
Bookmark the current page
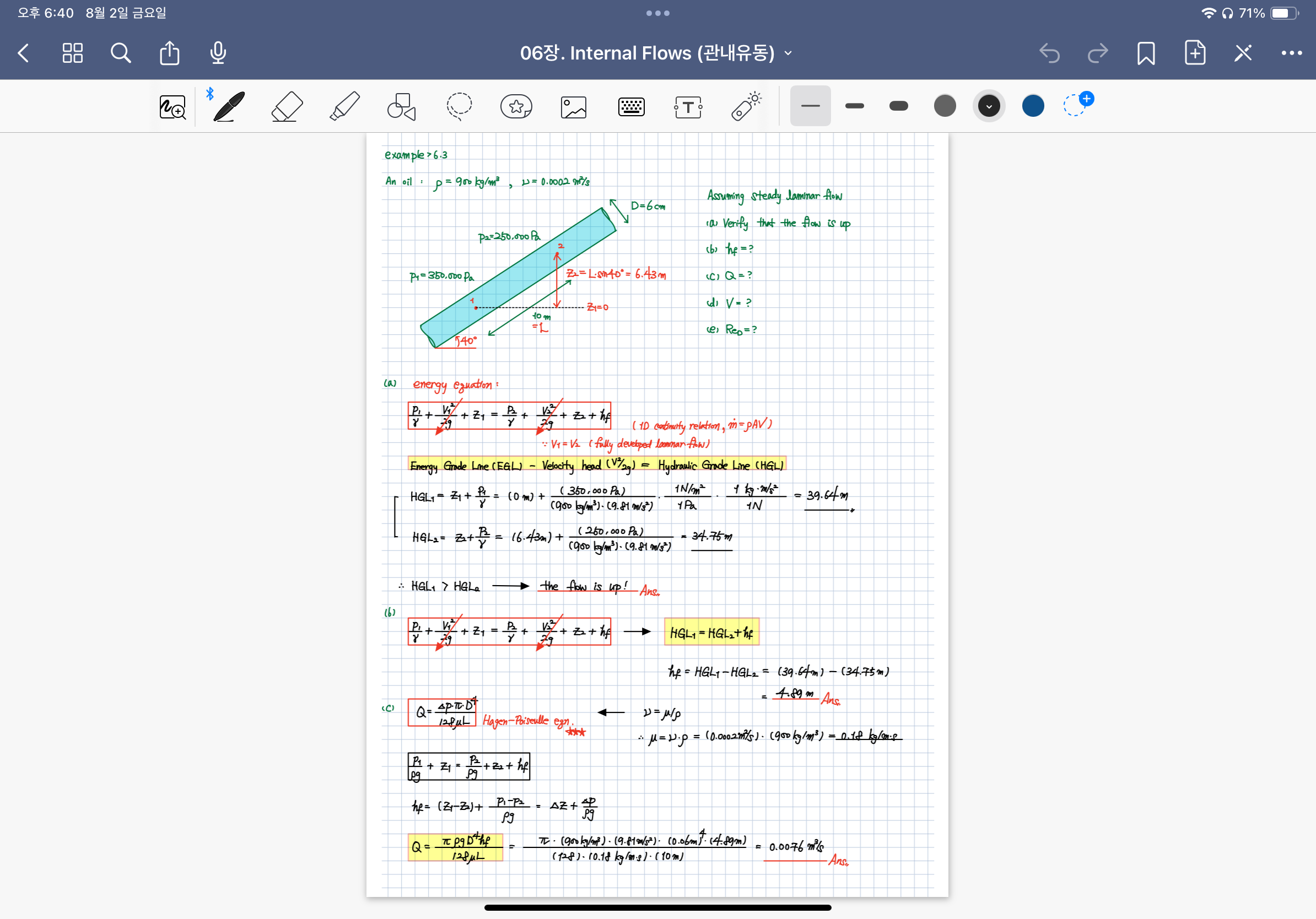pos(1145,53)
